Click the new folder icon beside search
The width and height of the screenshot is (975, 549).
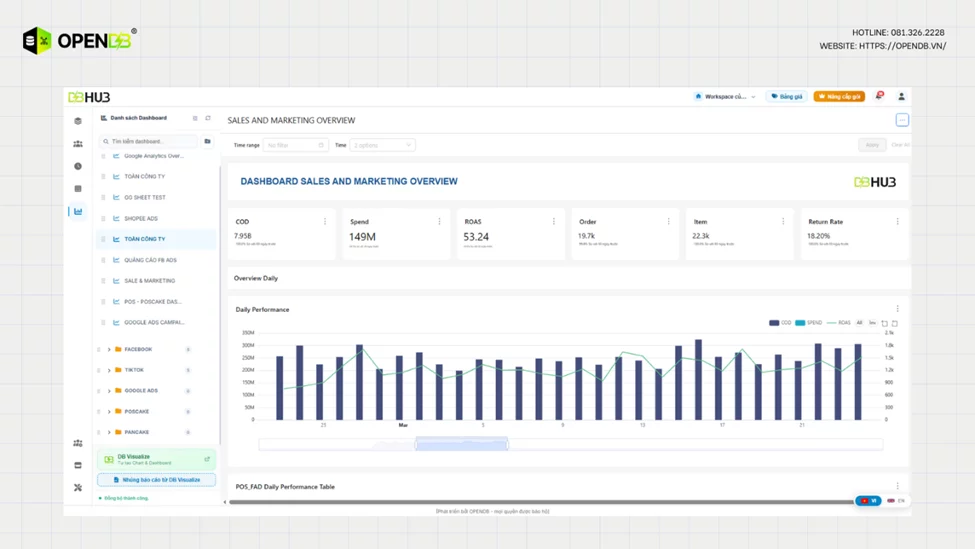tap(208, 141)
